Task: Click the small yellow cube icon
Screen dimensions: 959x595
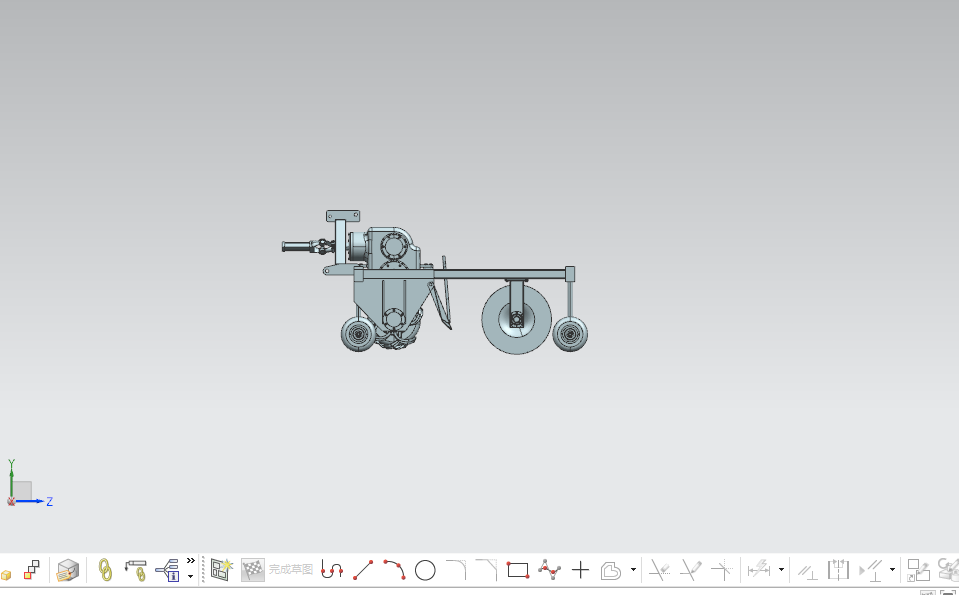Action: click(6, 575)
